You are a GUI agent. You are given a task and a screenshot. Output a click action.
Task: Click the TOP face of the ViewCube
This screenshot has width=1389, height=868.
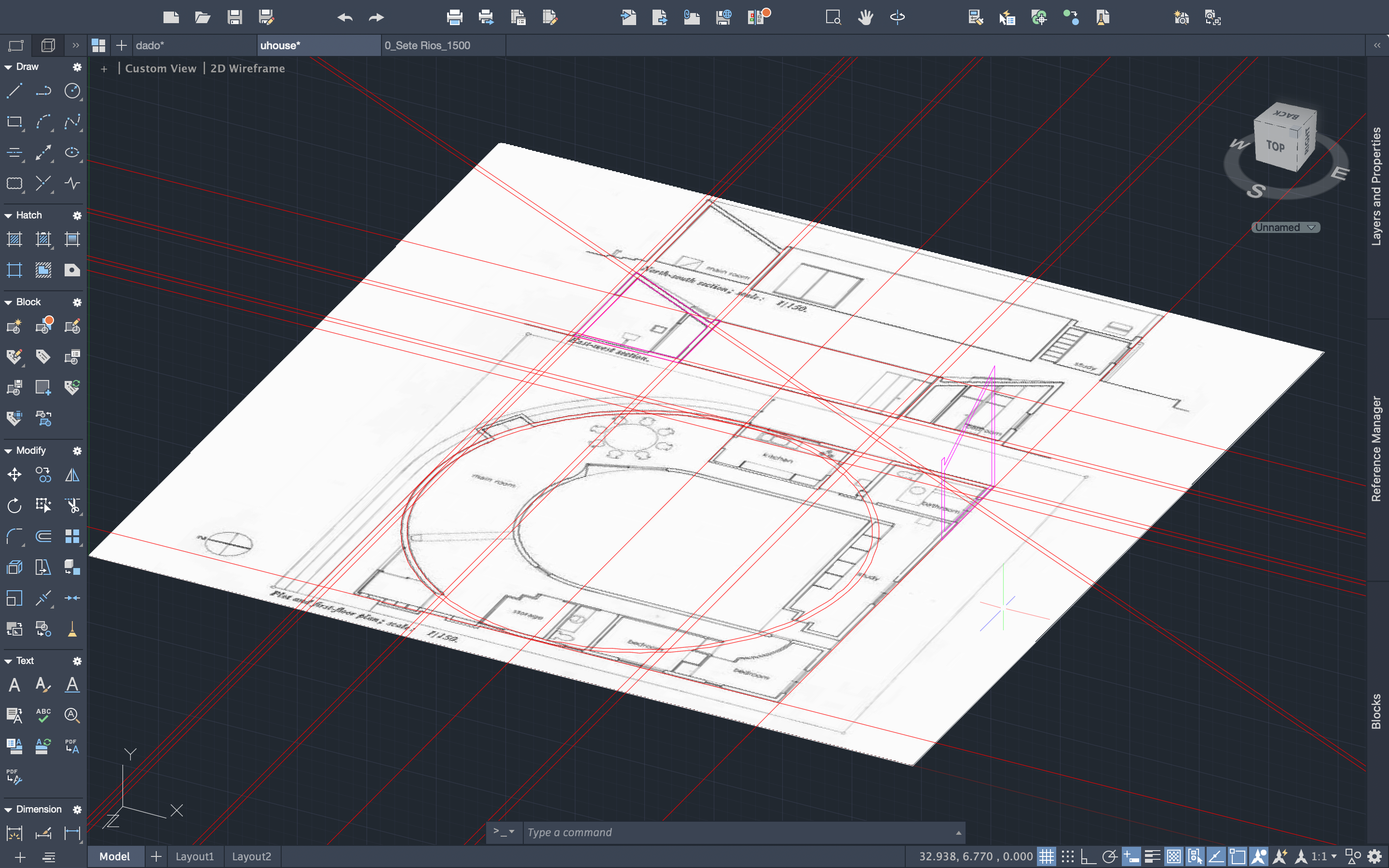point(1275,147)
